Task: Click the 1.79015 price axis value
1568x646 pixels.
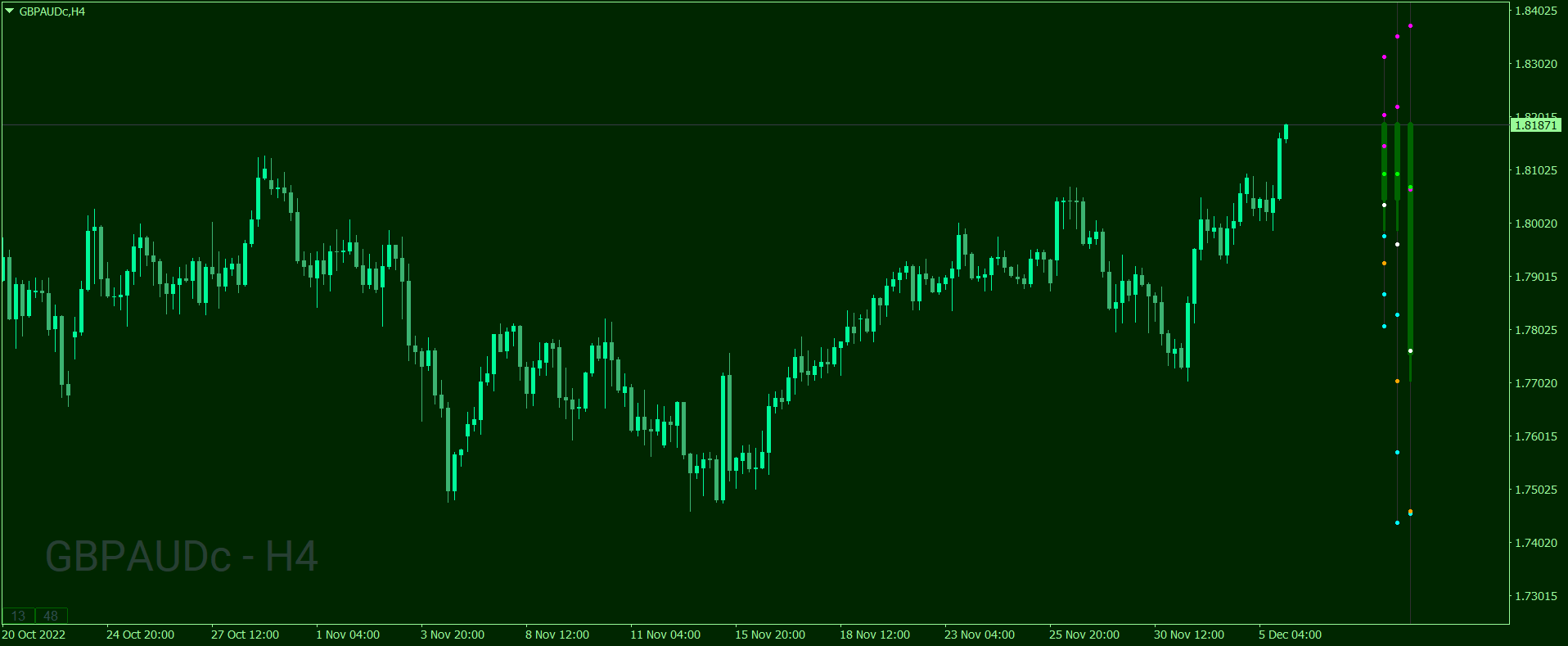Action: pos(1536,277)
